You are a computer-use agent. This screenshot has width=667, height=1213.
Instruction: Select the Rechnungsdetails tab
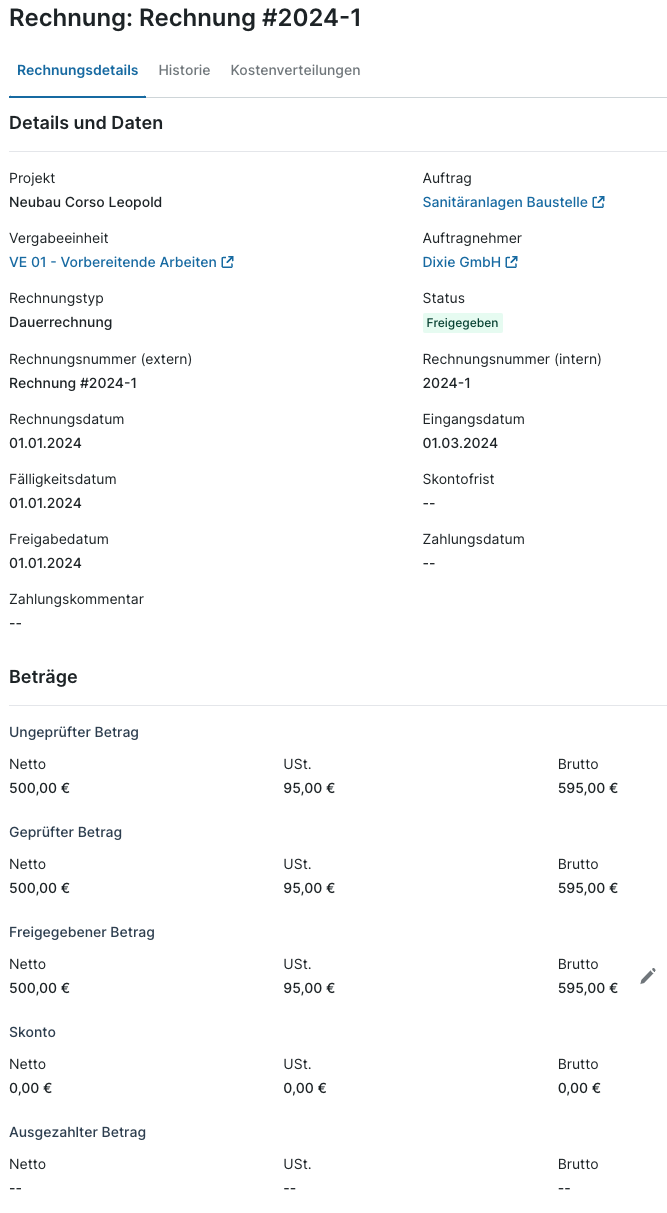click(78, 71)
